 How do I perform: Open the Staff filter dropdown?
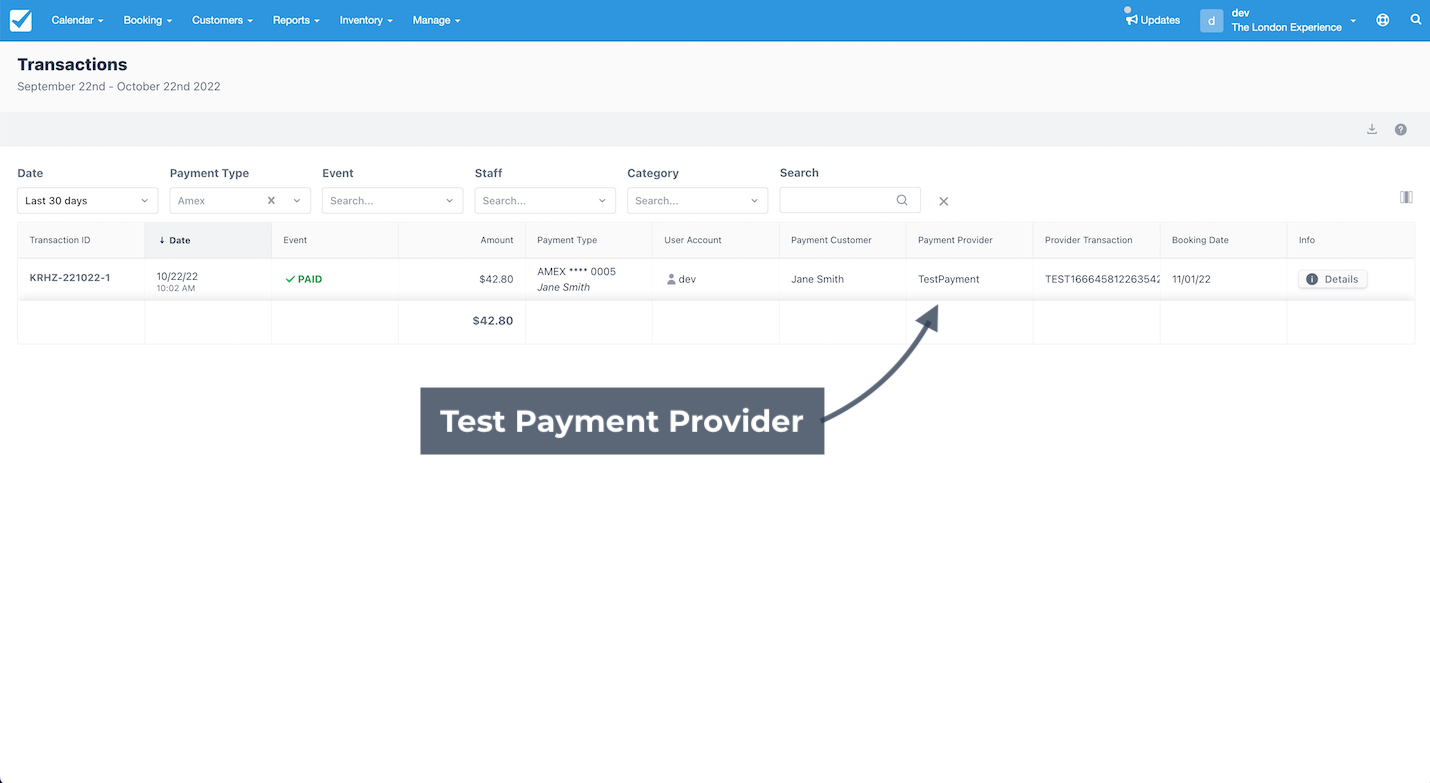point(545,200)
